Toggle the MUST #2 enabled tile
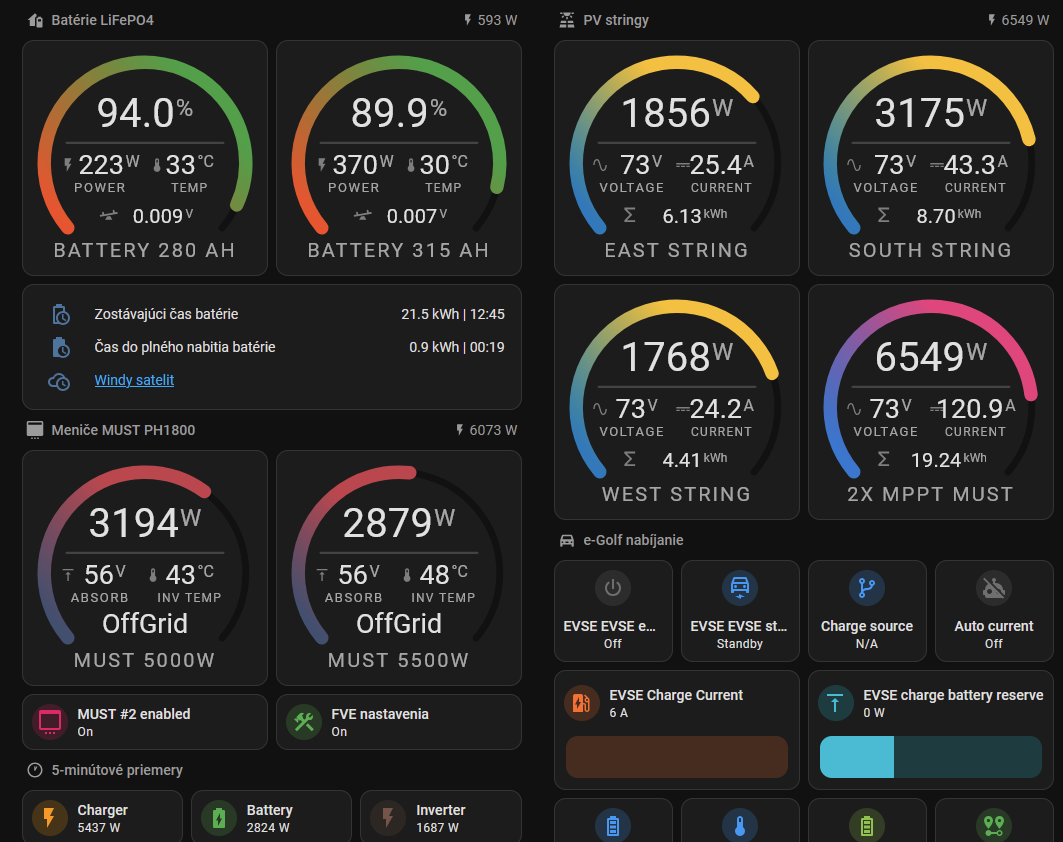 [145, 722]
